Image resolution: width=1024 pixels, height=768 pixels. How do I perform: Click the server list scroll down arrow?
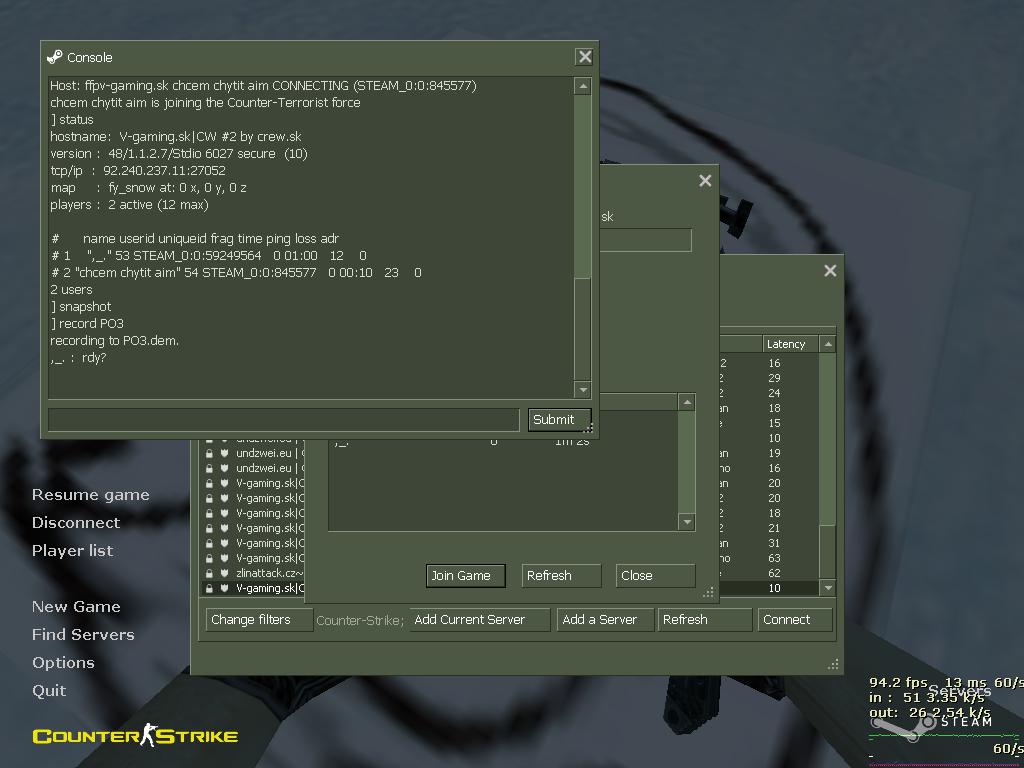[x=827, y=588]
